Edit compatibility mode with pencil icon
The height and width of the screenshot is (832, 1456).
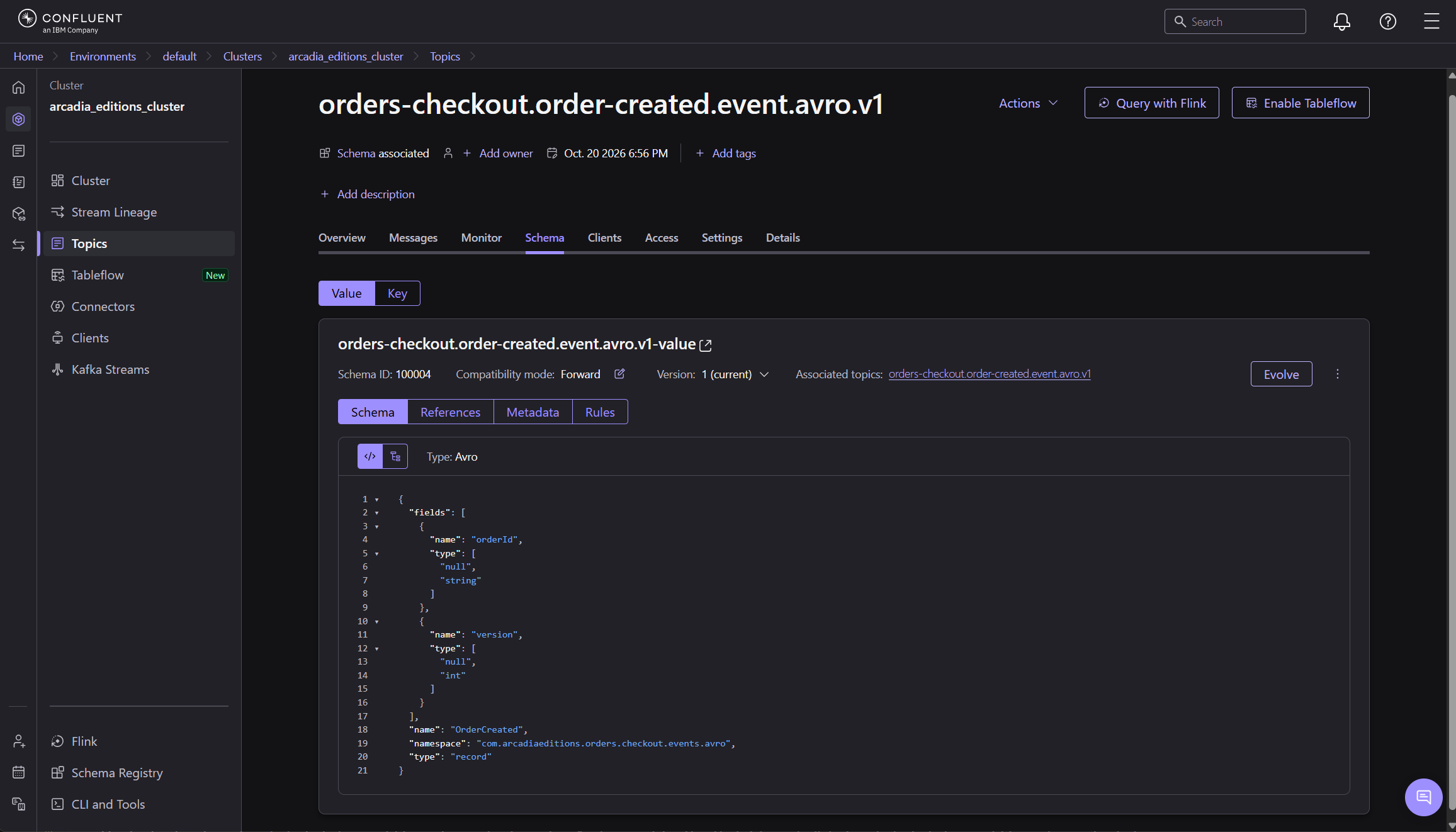(619, 374)
